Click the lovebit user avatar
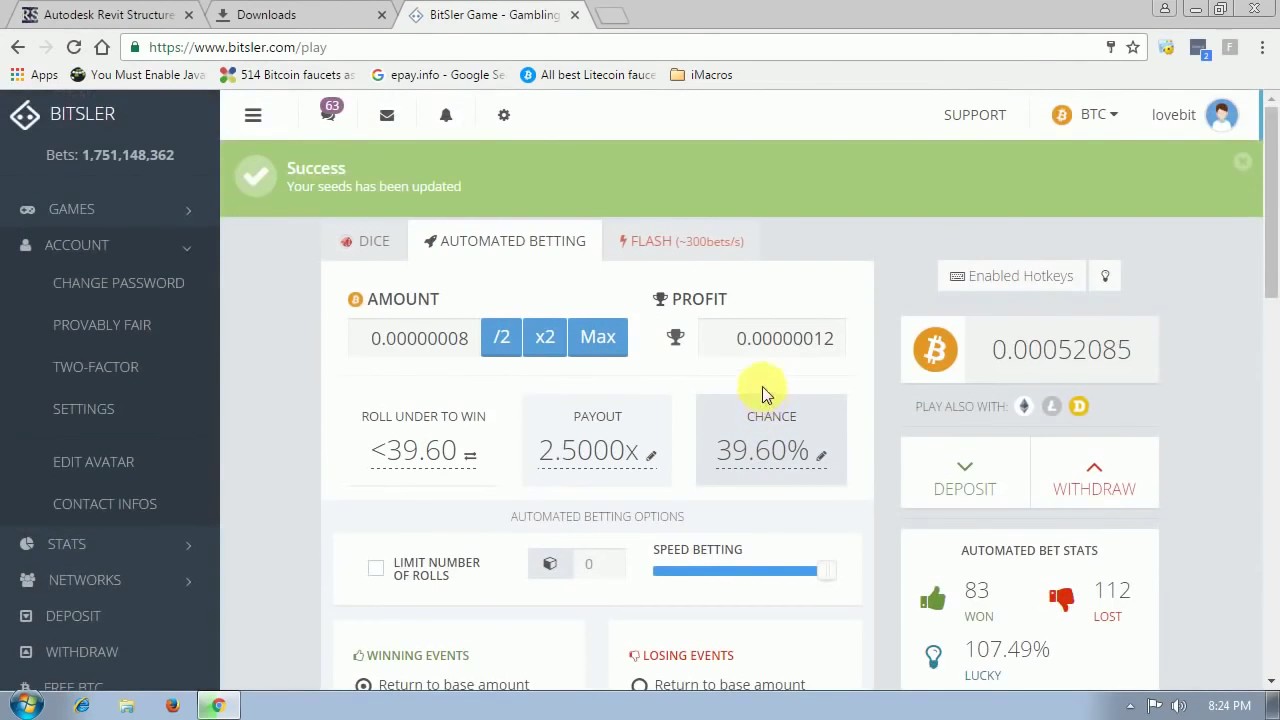 pyautogui.click(x=1222, y=115)
